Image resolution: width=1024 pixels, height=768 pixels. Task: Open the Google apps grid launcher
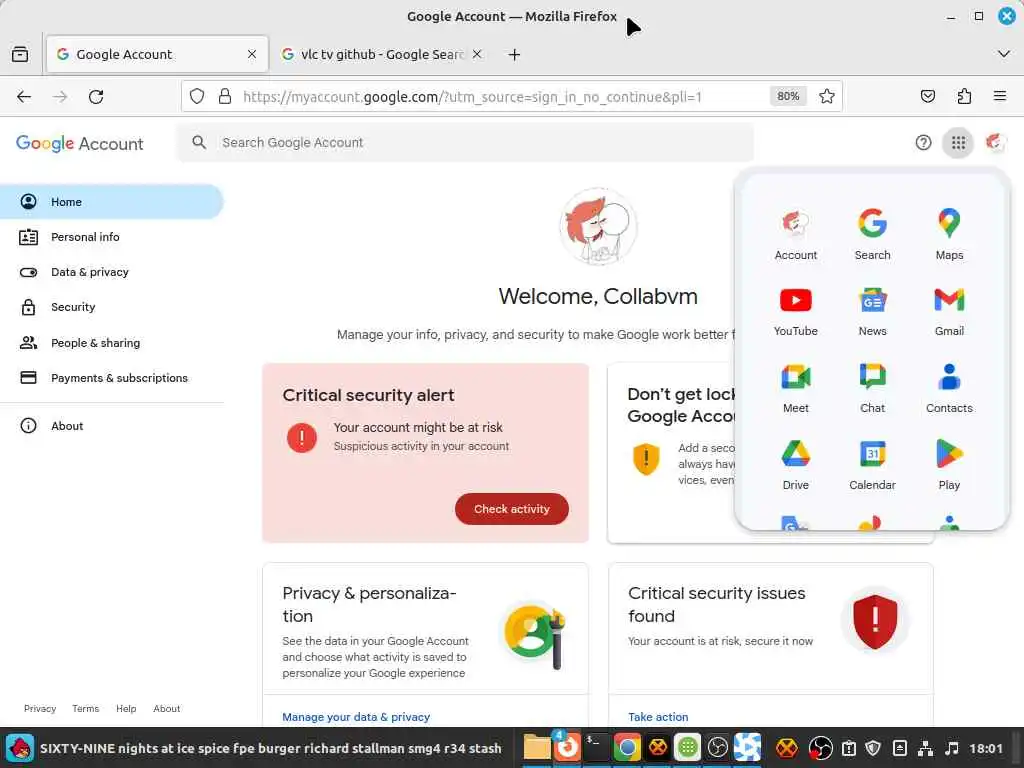[958, 142]
